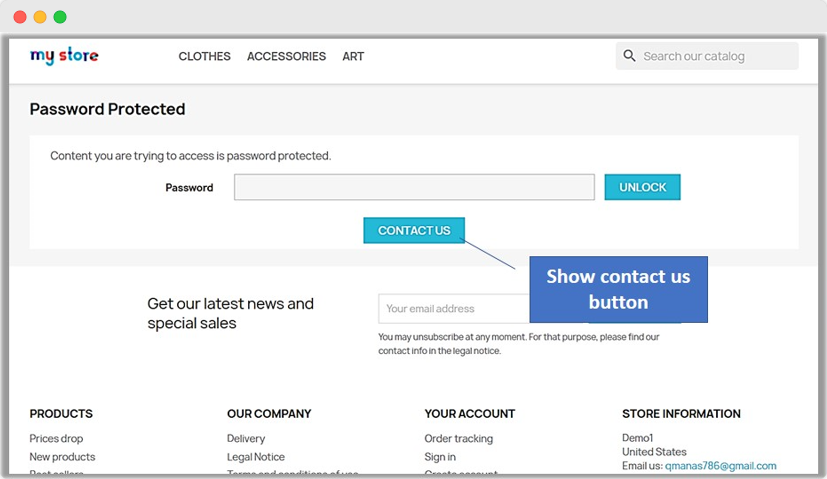Click the magnifying glass search icon

pyautogui.click(x=629, y=56)
